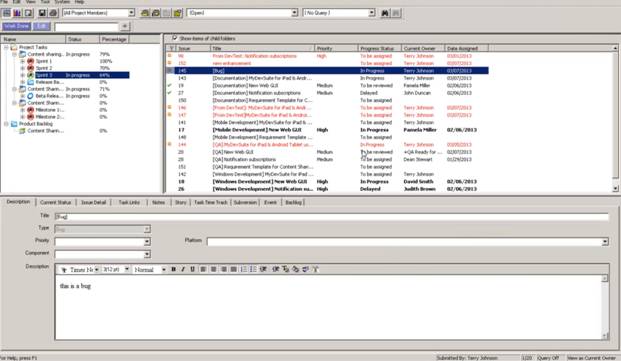Click the issue list scrollbar down arrow
Screen dimensions: 621x361
point(615,189)
